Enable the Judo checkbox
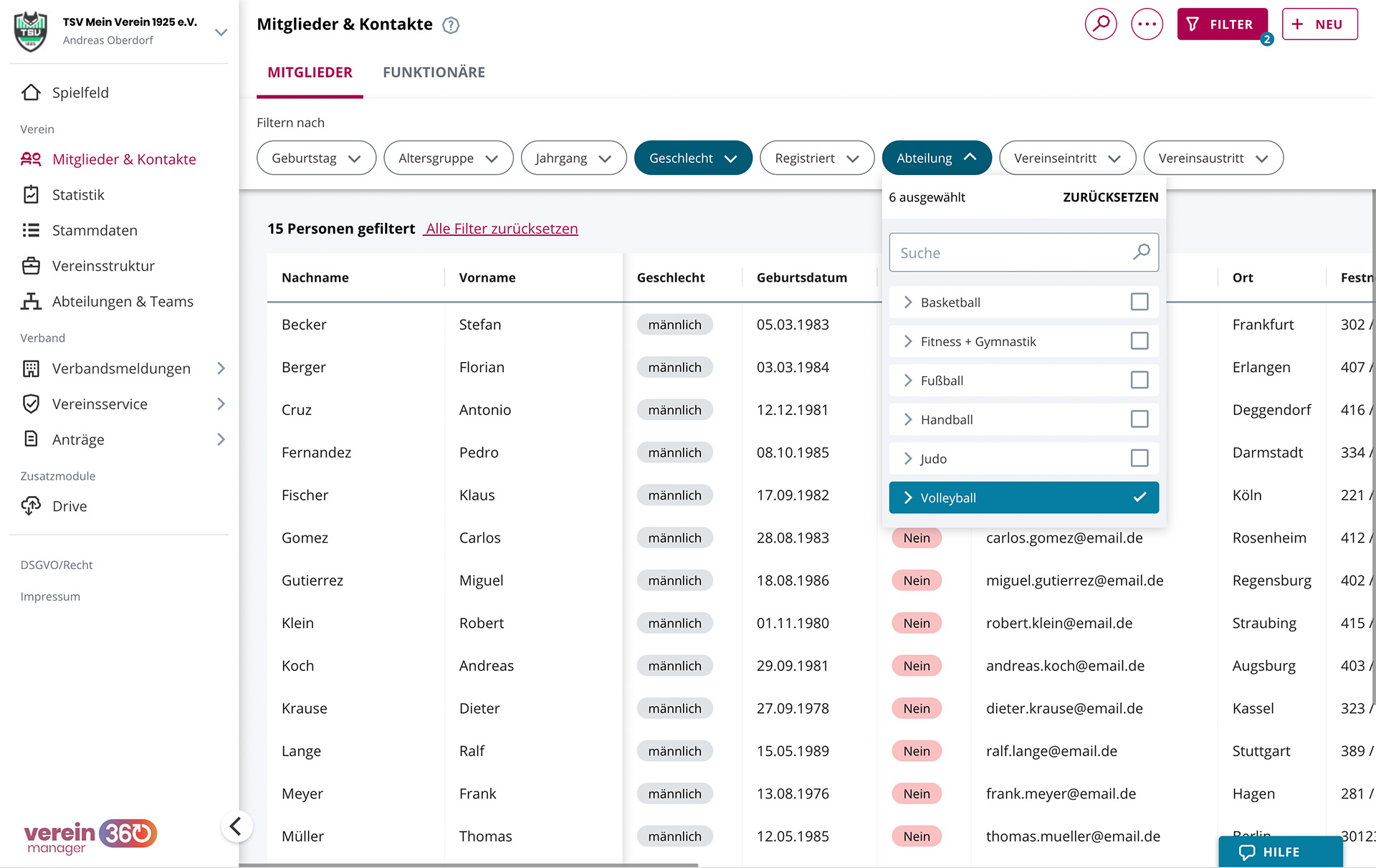The height and width of the screenshot is (868, 1376). (x=1139, y=458)
